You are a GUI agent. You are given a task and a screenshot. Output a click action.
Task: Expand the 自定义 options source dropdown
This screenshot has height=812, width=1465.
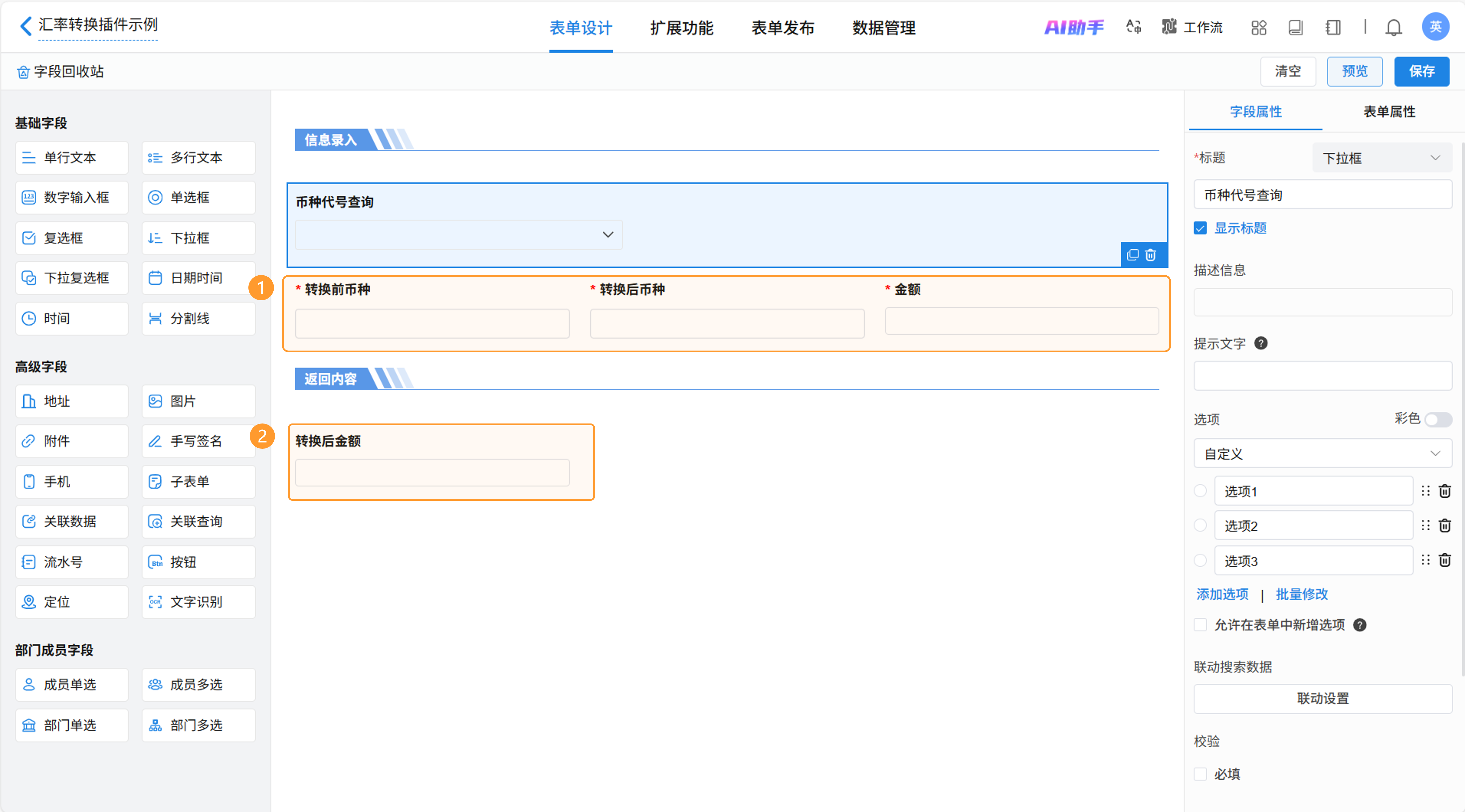[x=1322, y=454]
